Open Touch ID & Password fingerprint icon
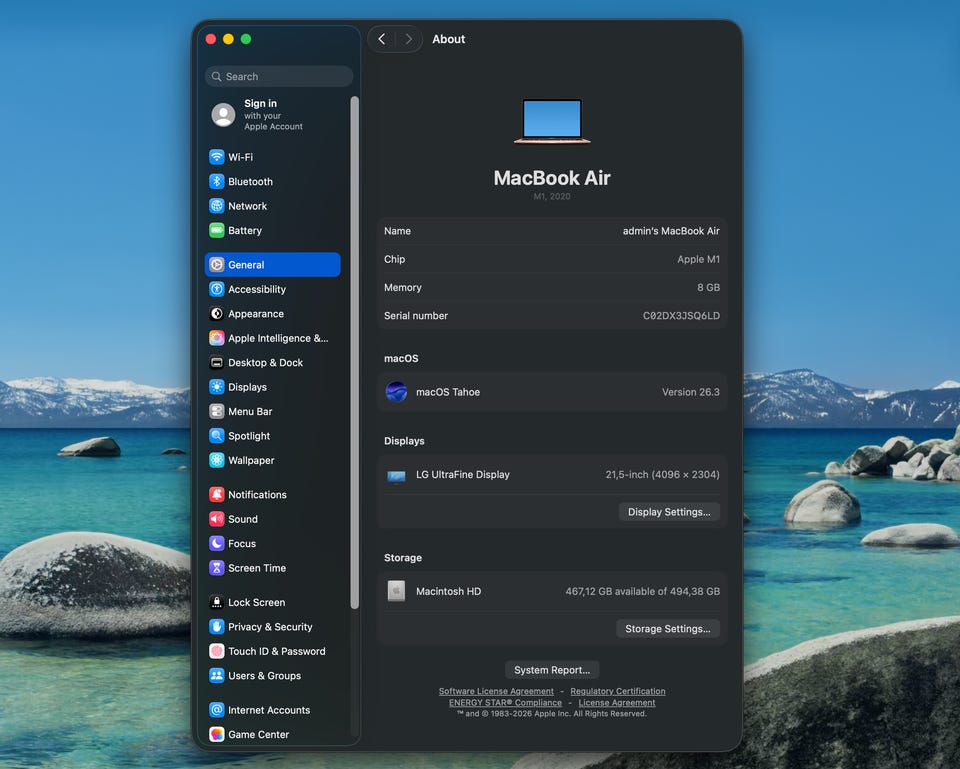Screen dimensions: 960x769 pos(217,651)
